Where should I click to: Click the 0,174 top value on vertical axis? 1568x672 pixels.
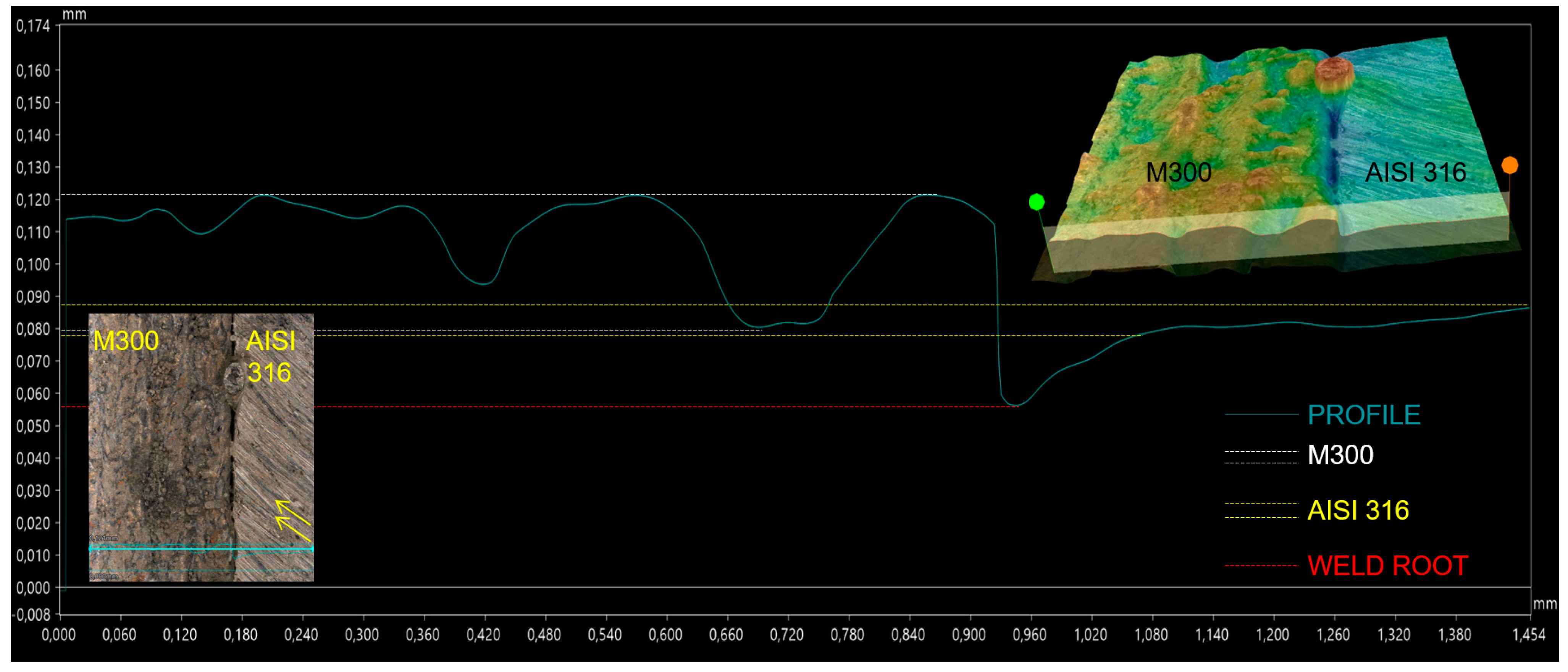coord(33,26)
